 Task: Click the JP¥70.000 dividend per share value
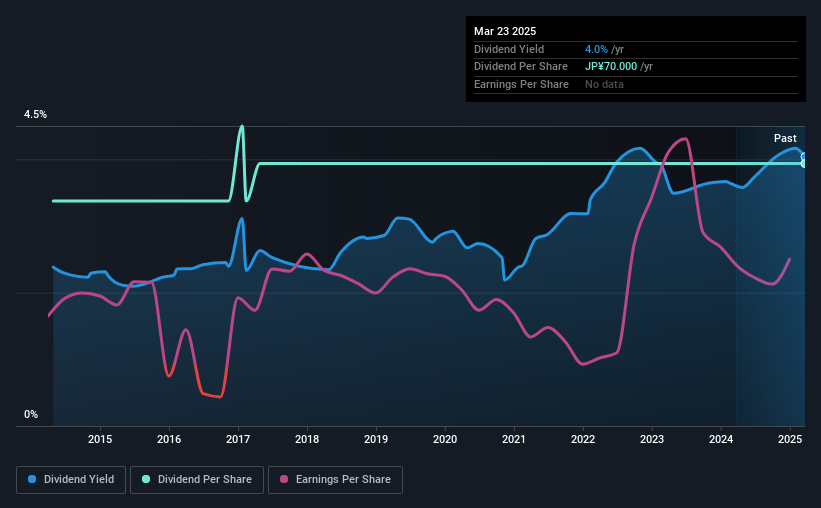coord(611,67)
